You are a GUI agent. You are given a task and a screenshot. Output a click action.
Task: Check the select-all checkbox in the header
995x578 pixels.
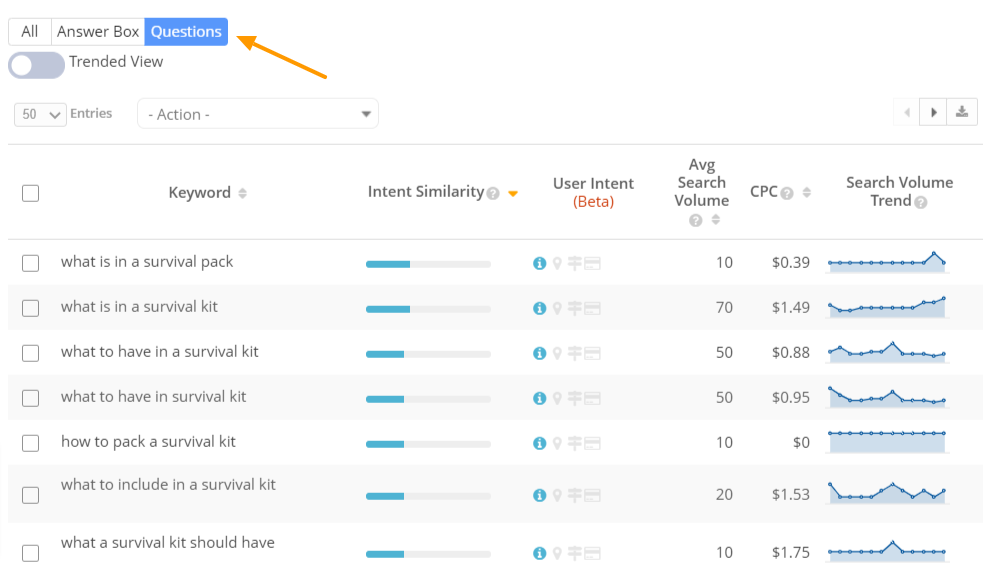(30, 193)
